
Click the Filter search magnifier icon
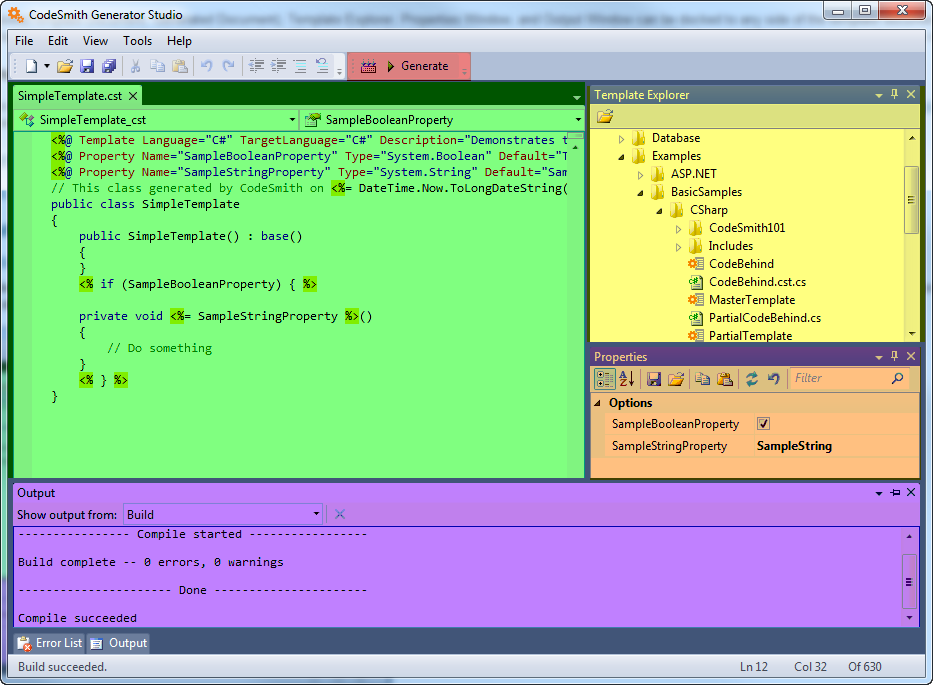[898, 378]
